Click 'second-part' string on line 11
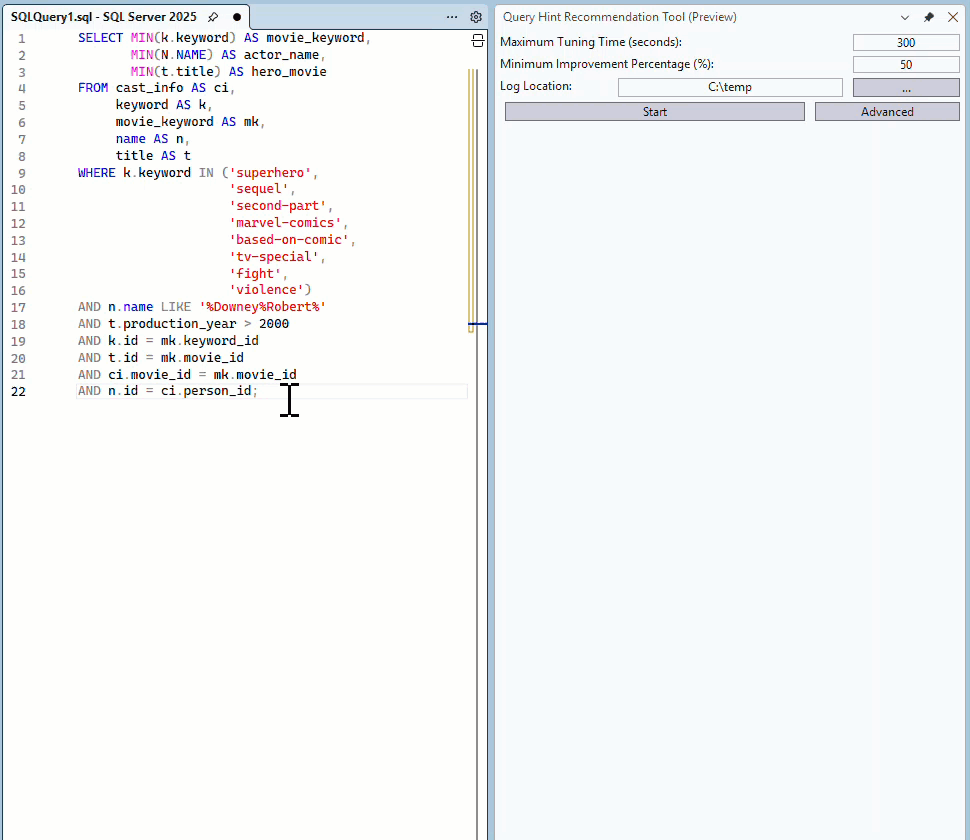This screenshot has width=970, height=840. (278, 206)
